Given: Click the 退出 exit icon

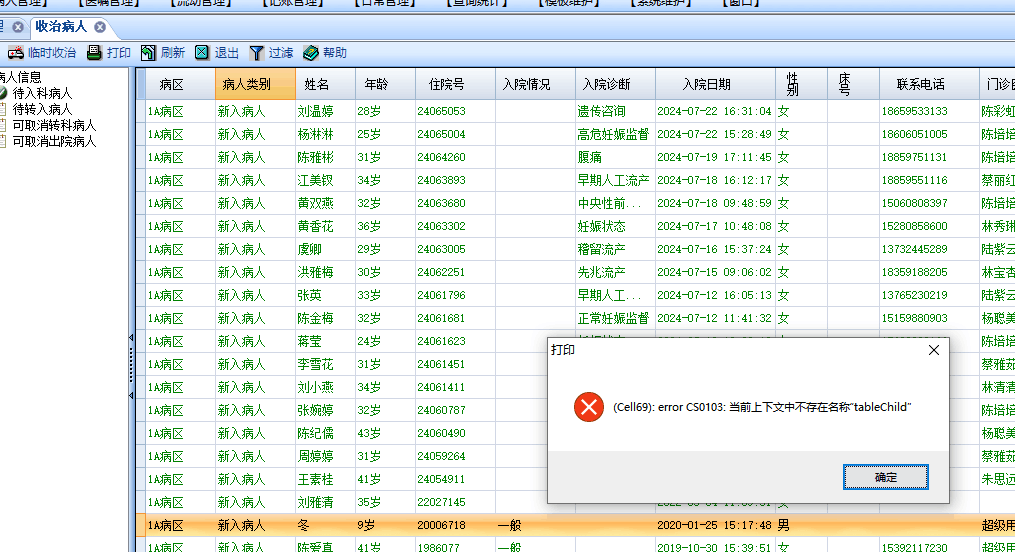Looking at the screenshot, I should pyautogui.click(x=202, y=53).
